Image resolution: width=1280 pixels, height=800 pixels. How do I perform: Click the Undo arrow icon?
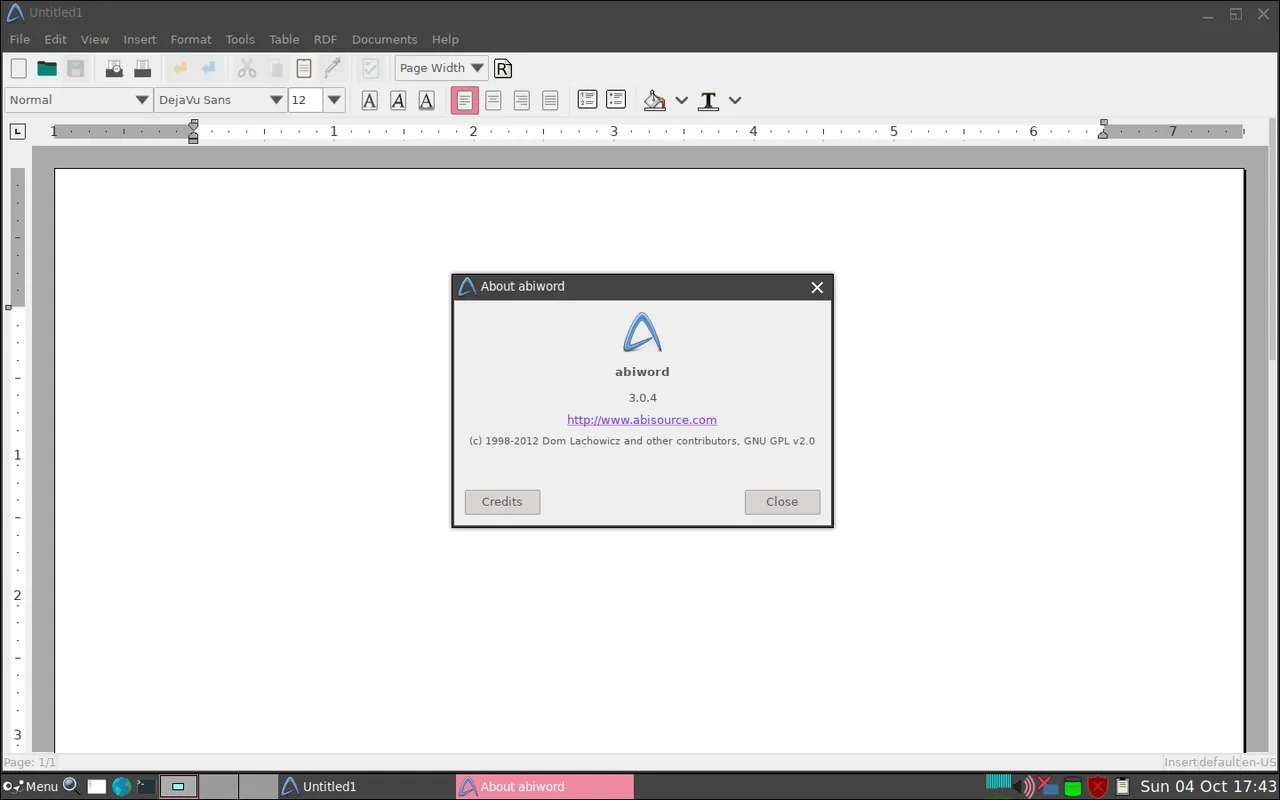(x=180, y=68)
